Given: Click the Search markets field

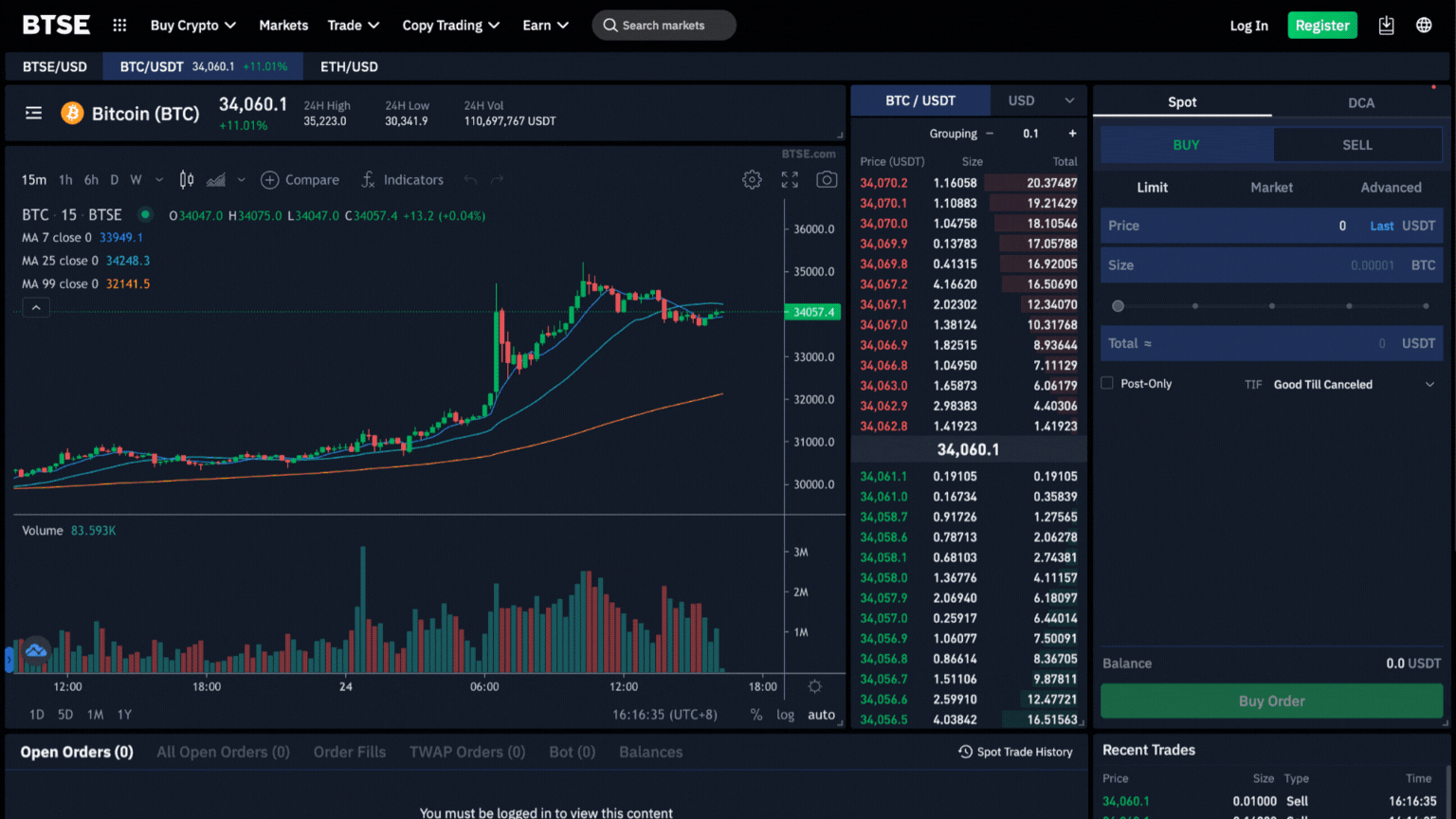Looking at the screenshot, I should (664, 26).
